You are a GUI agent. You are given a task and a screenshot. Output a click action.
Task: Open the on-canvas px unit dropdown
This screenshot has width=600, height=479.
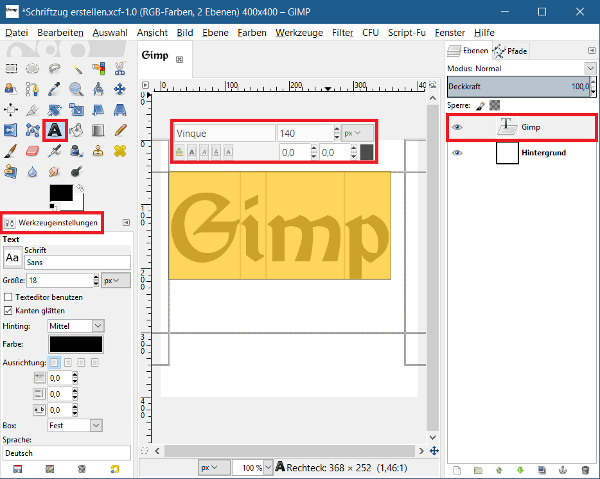coord(357,133)
